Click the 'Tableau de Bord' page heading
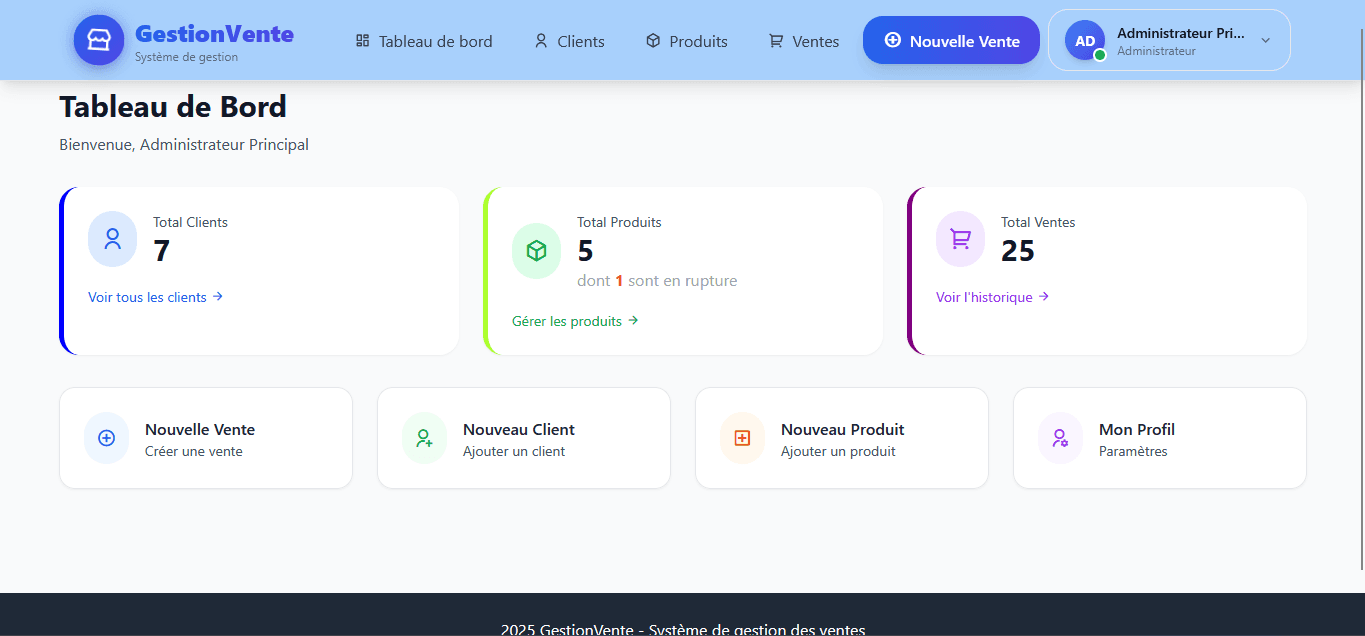Screen dimensions: 1365x636 click(173, 106)
